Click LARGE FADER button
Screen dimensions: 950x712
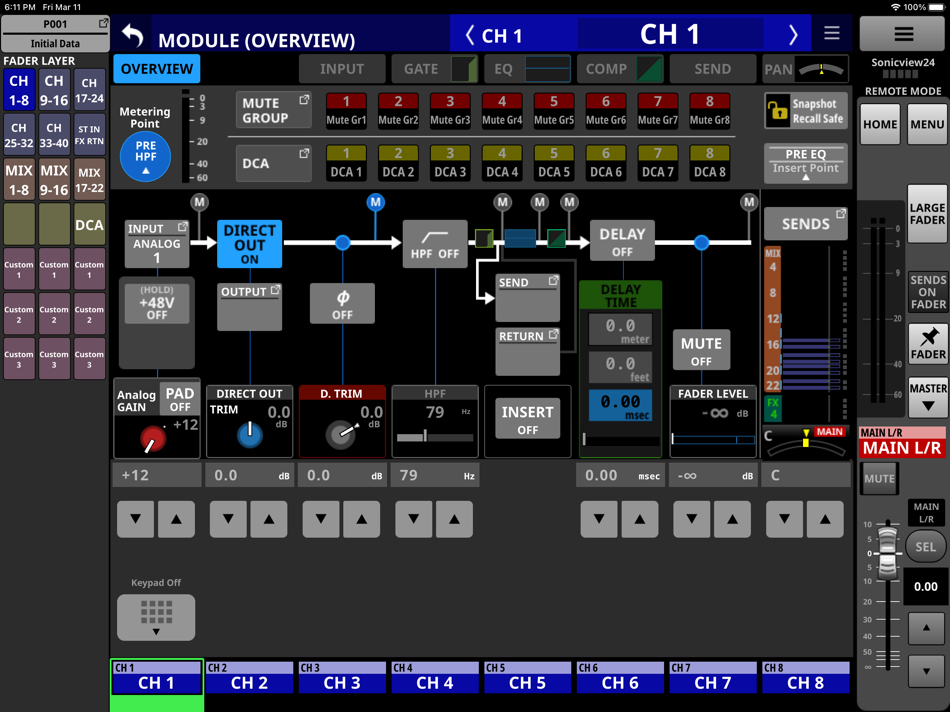tap(928, 214)
